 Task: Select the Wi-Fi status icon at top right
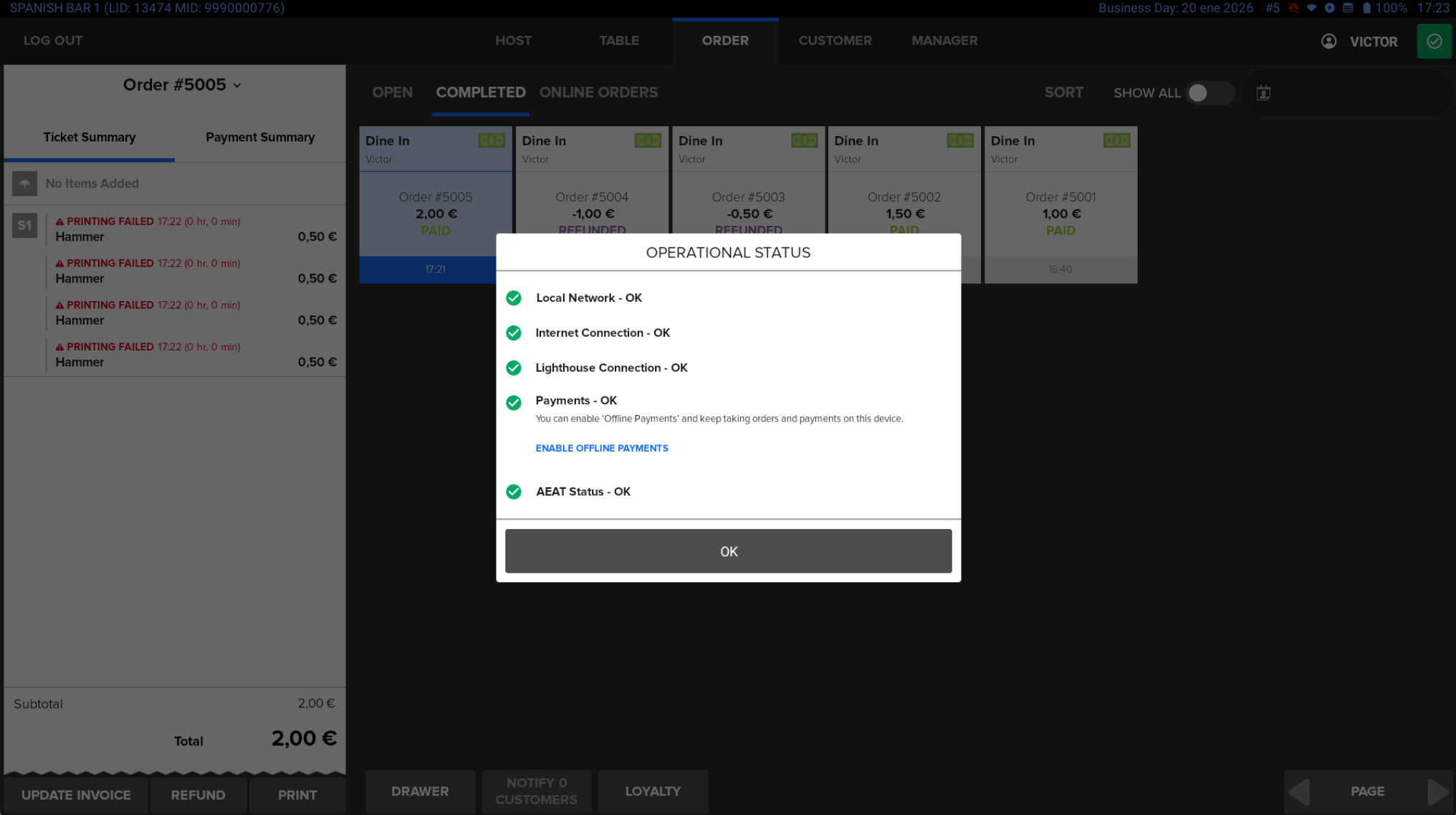pyautogui.click(x=1312, y=8)
